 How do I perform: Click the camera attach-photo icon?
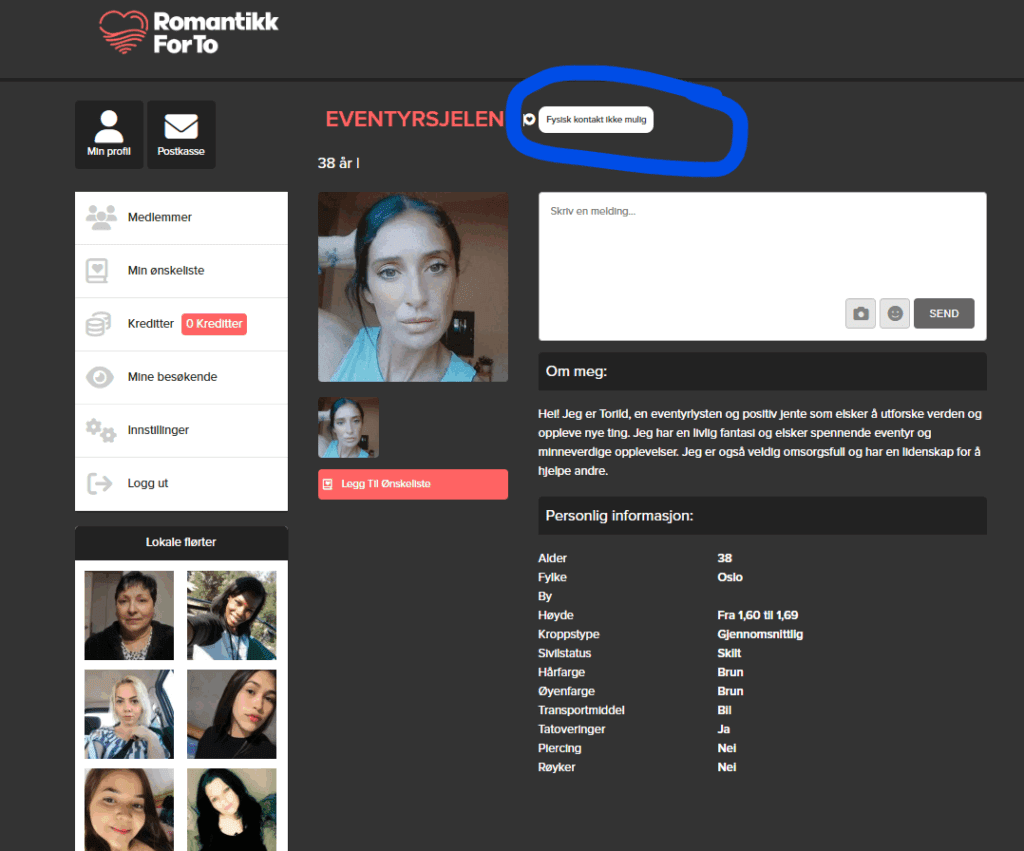(861, 313)
